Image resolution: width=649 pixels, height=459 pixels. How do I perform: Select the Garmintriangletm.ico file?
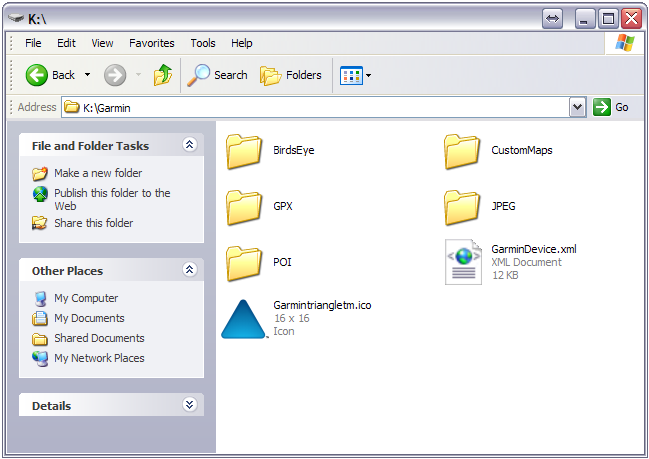[244, 319]
